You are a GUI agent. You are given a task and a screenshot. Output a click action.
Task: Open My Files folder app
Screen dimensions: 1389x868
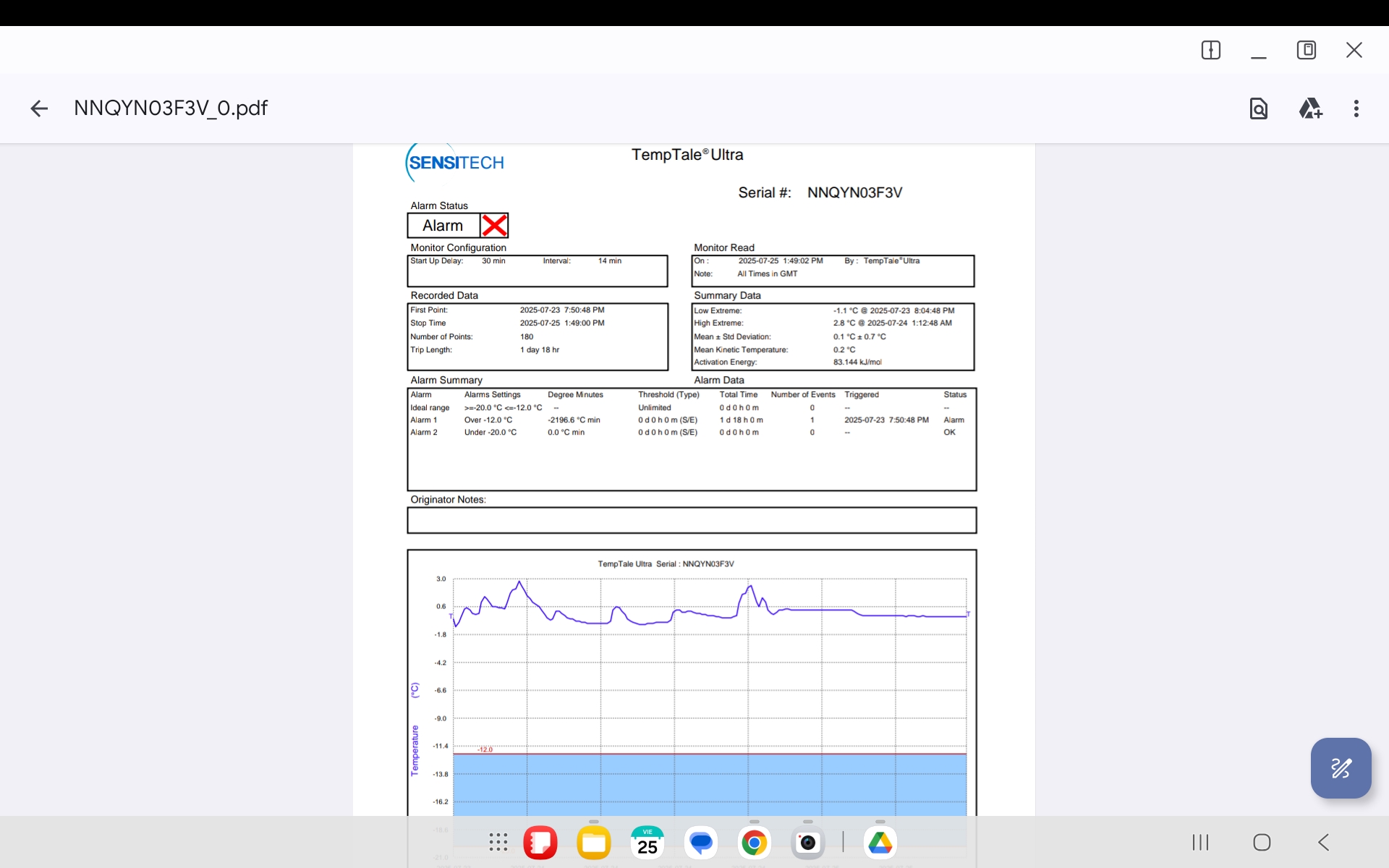[593, 842]
